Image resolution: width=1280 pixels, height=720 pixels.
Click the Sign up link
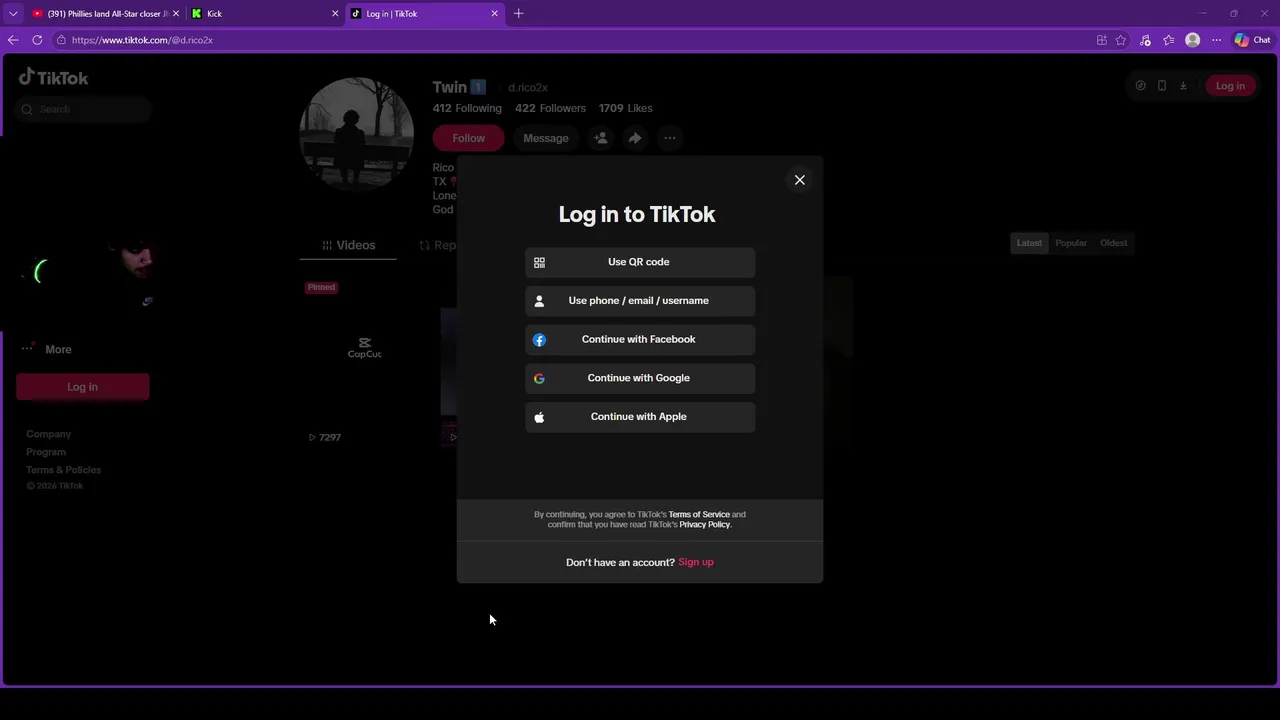coord(696,562)
